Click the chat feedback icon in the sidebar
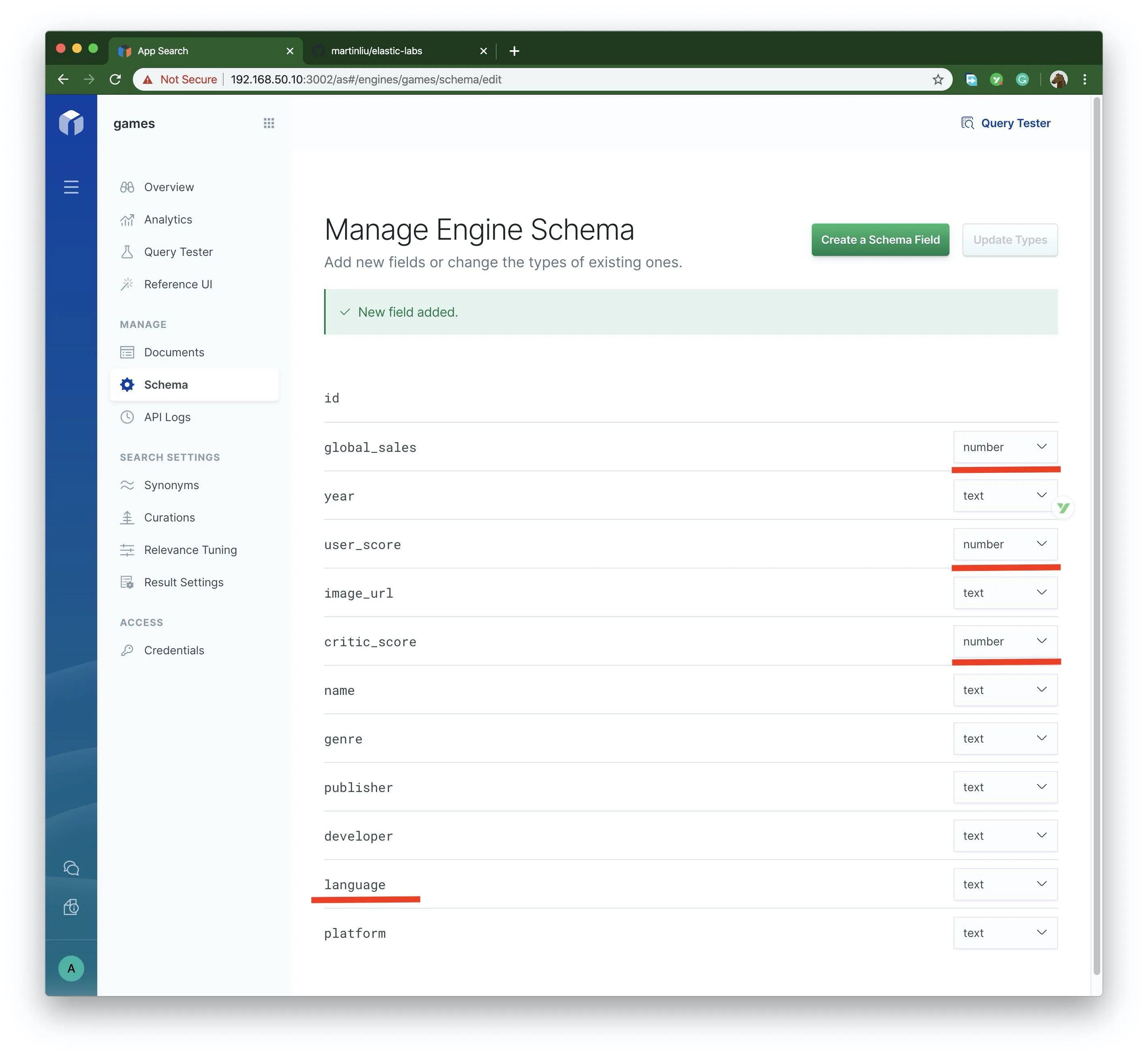1148x1056 pixels. [71, 868]
